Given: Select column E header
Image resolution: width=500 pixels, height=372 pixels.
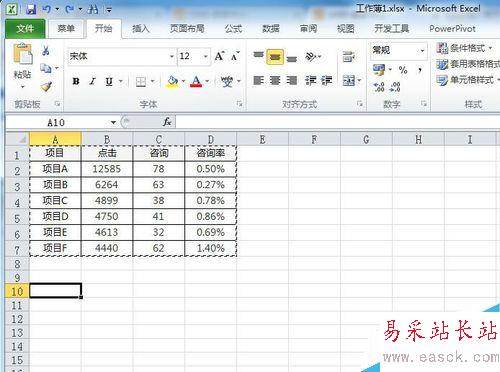Looking at the screenshot, I should (x=262, y=139).
